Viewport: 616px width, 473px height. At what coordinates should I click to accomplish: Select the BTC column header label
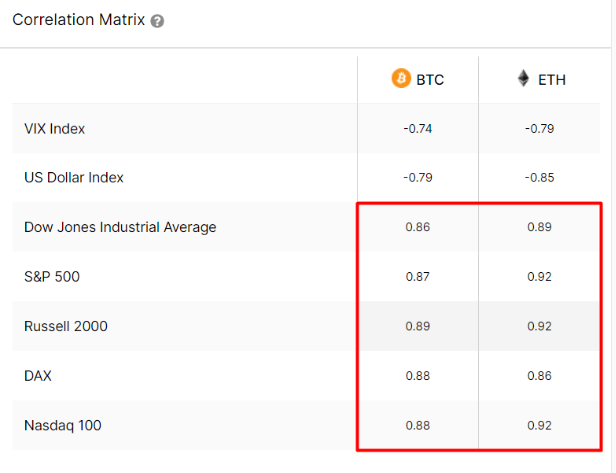[430, 80]
